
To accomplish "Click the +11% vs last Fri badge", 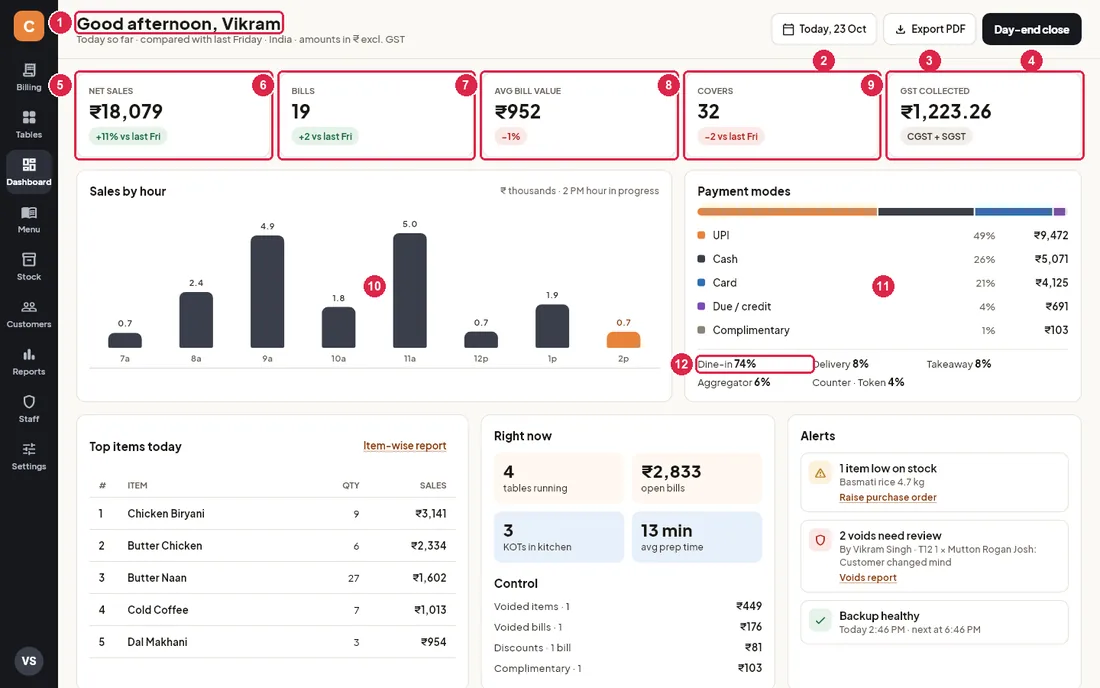I will [128, 136].
